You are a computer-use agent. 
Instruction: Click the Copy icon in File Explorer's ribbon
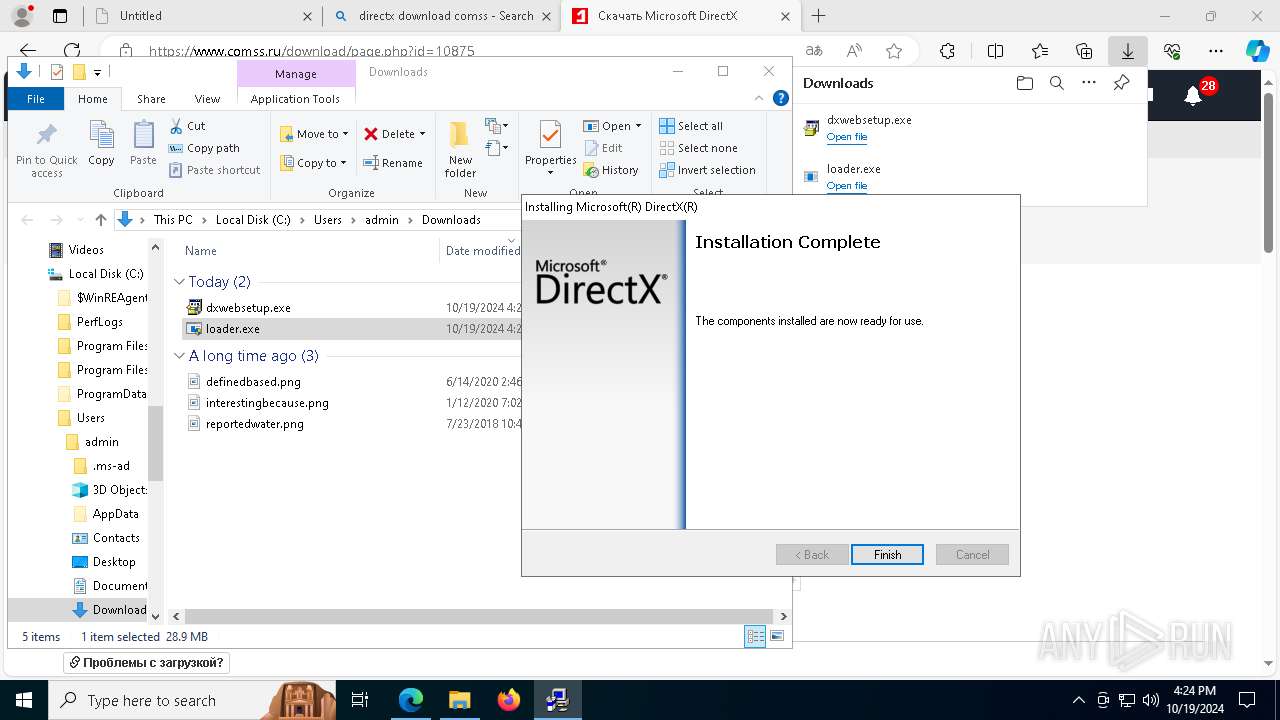101,144
